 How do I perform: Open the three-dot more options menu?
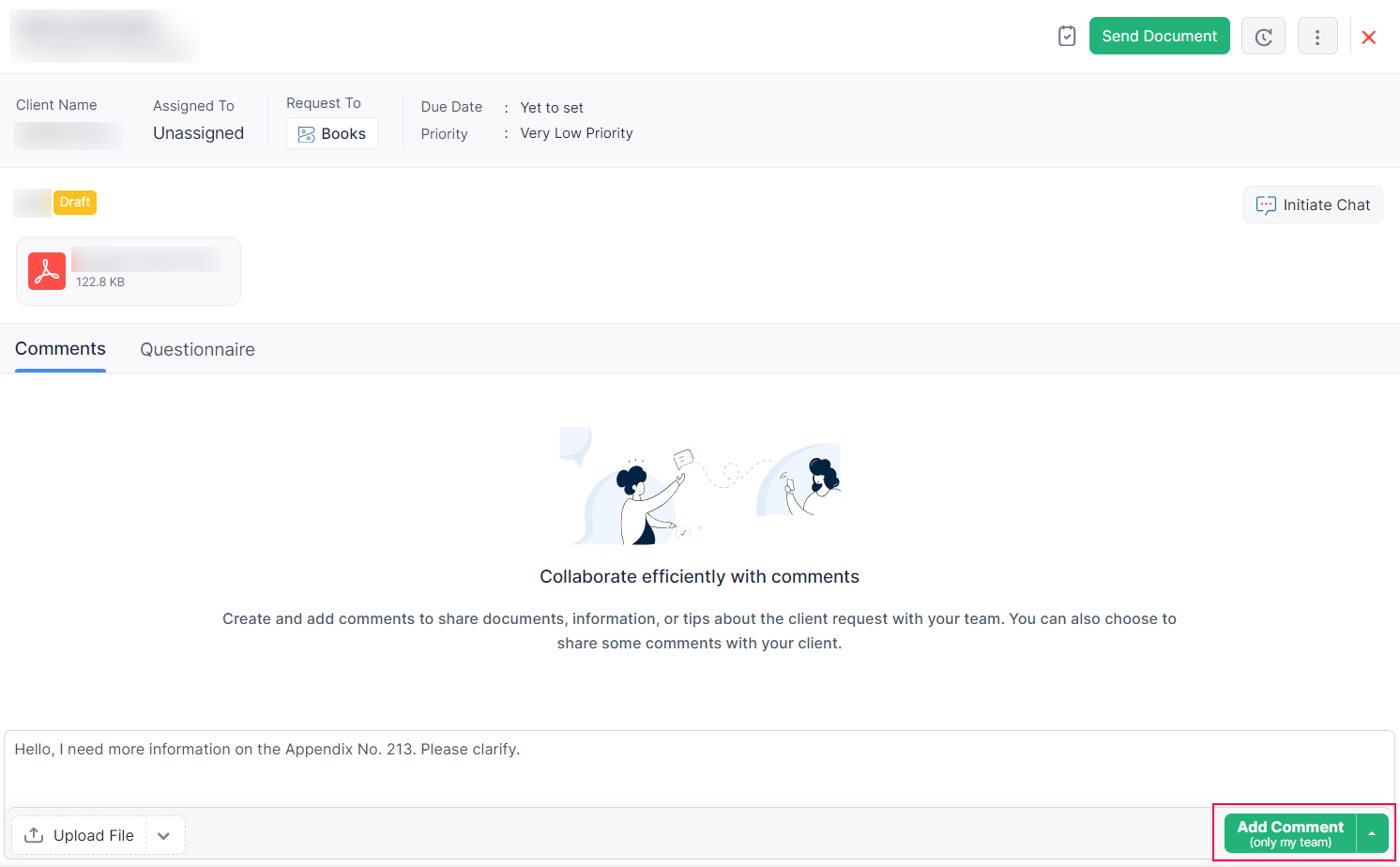click(1316, 37)
